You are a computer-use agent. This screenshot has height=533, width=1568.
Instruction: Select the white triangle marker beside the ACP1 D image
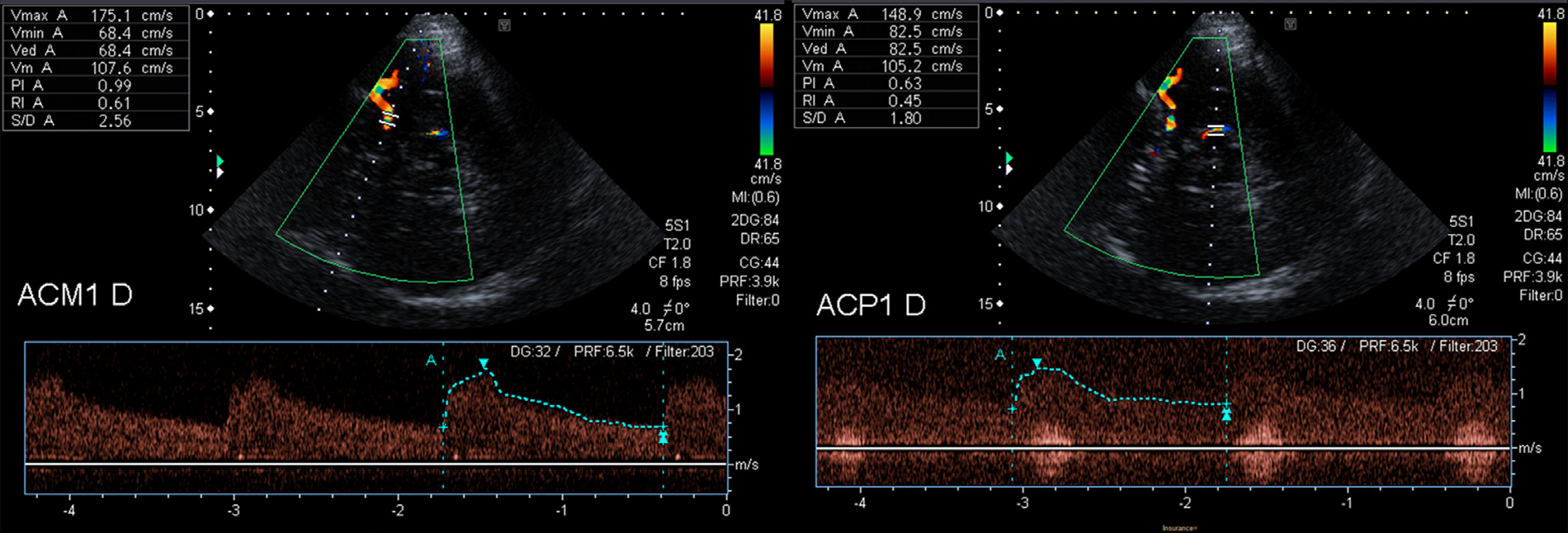[1008, 169]
